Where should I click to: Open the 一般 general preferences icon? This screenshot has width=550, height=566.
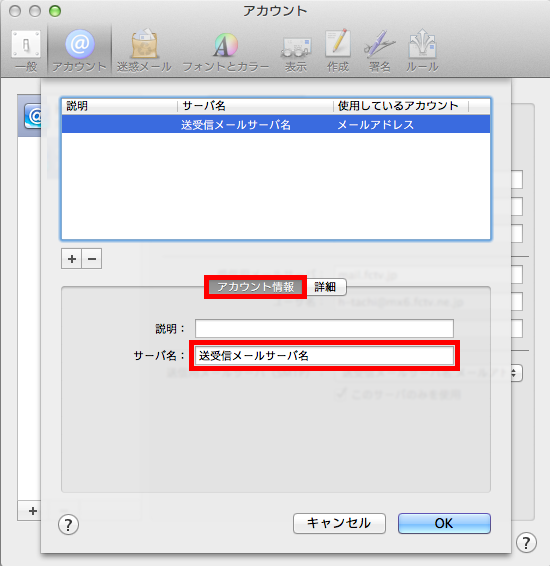point(26,51)
